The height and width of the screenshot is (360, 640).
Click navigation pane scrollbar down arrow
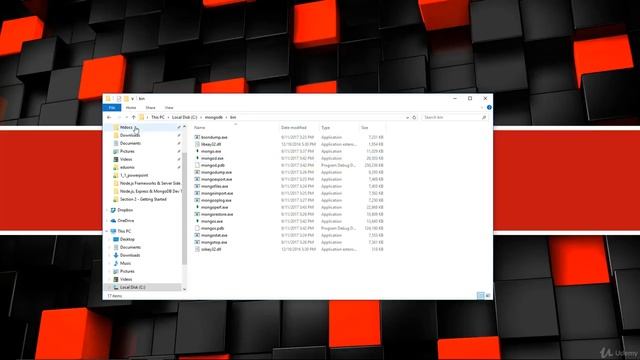tap(184, 289)
